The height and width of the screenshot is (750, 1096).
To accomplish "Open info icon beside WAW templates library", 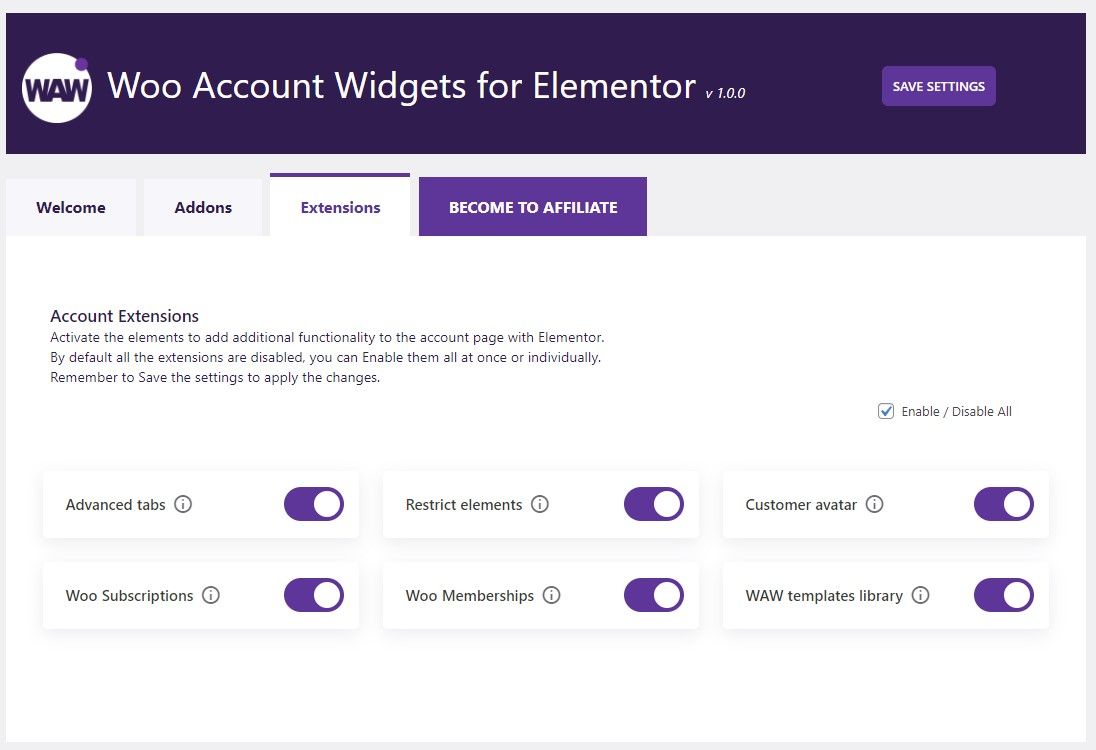I will coord(921,595).
